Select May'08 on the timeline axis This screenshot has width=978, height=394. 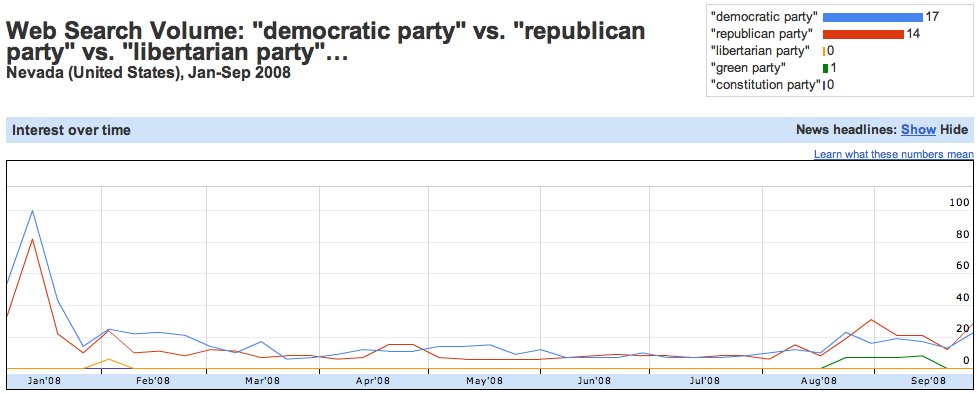coord(485,380)
